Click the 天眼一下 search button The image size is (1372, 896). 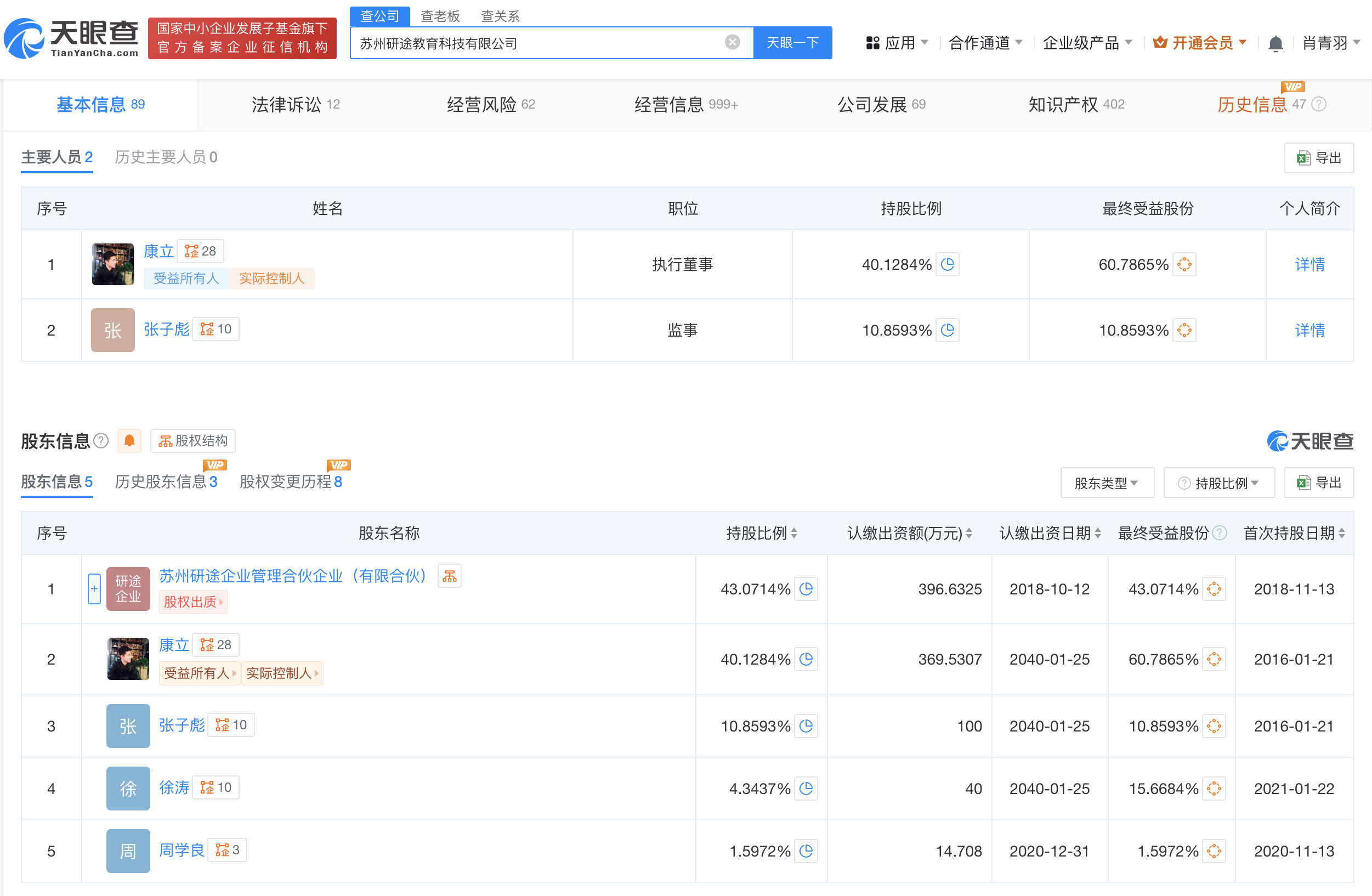[792, 43]
